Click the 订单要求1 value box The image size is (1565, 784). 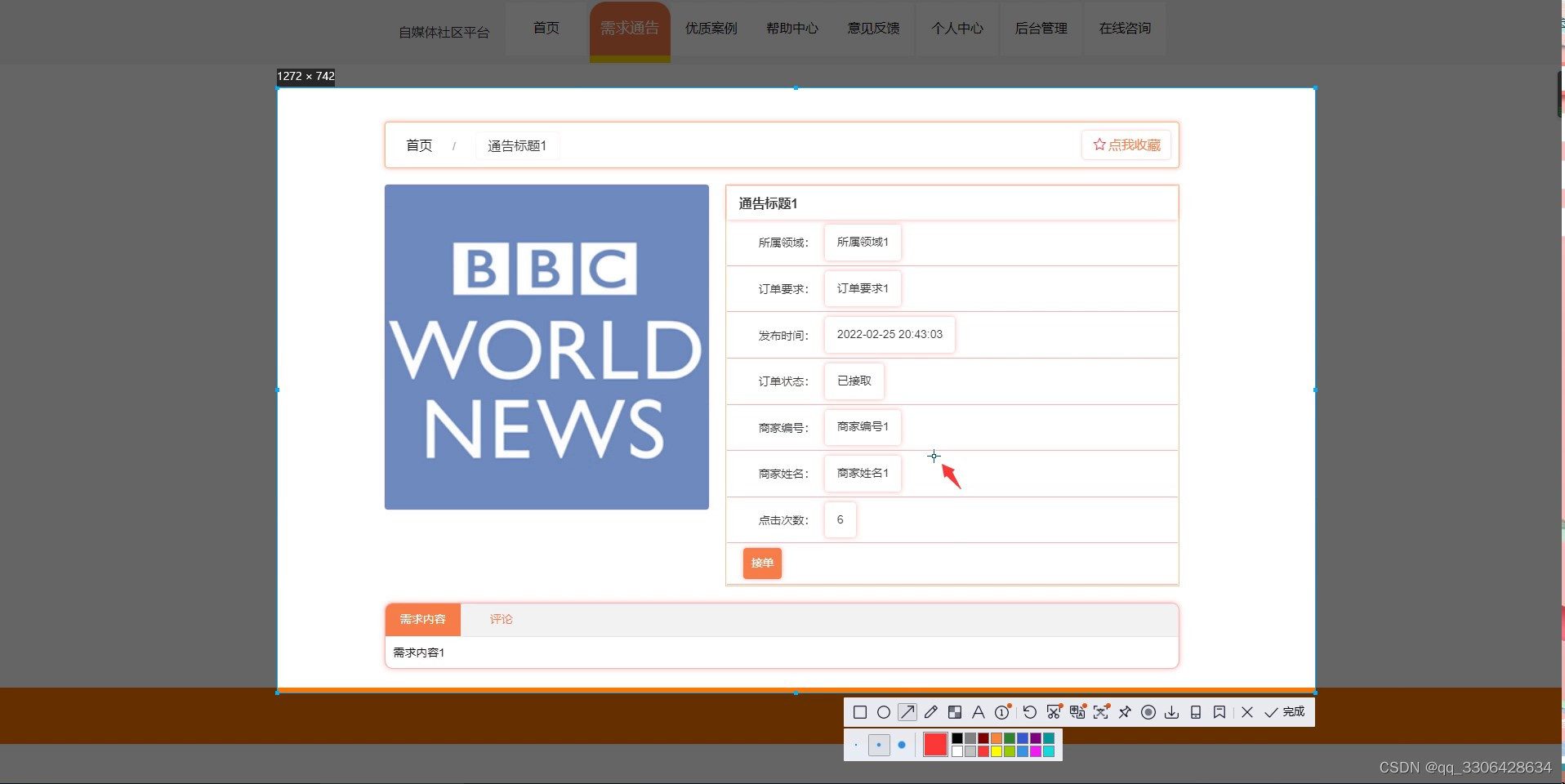[863, 288]
